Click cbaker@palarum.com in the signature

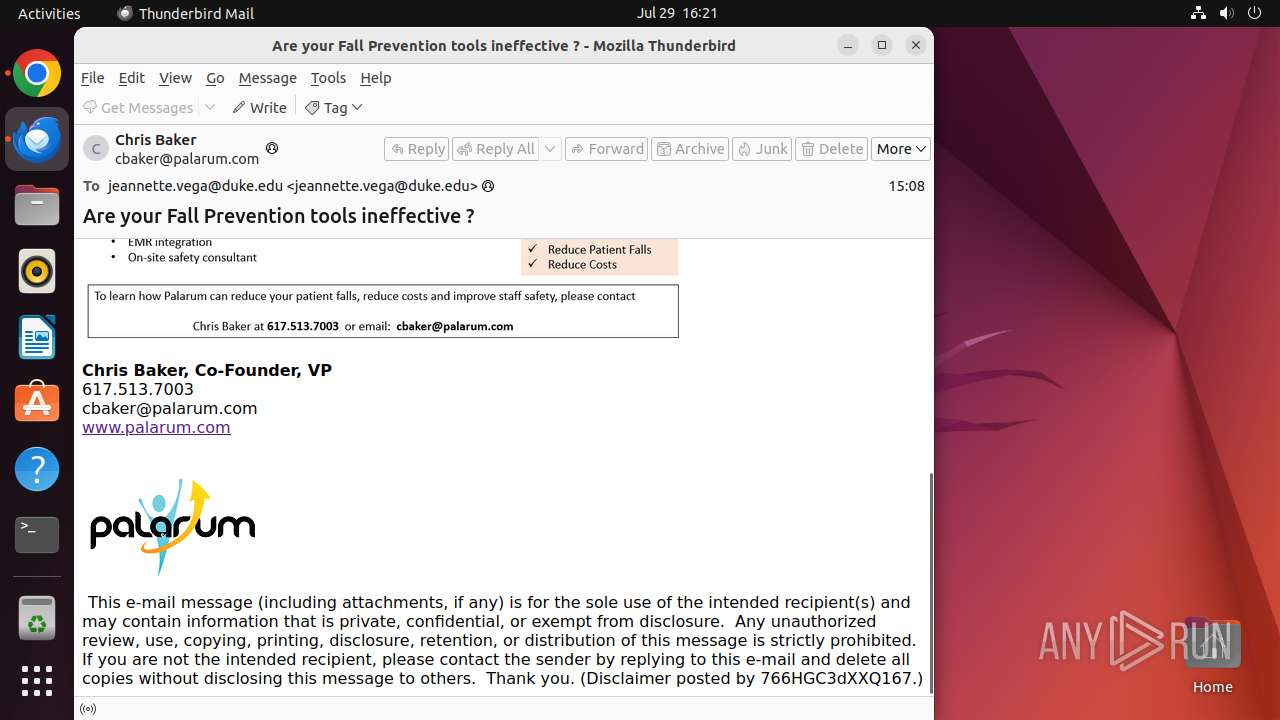point(170,408)
